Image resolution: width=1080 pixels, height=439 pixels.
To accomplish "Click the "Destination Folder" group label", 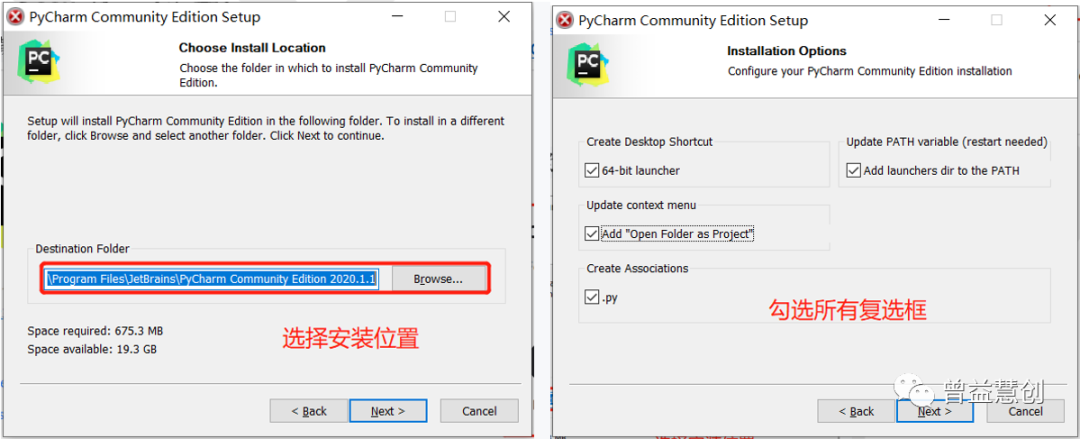I will point(83,249).
